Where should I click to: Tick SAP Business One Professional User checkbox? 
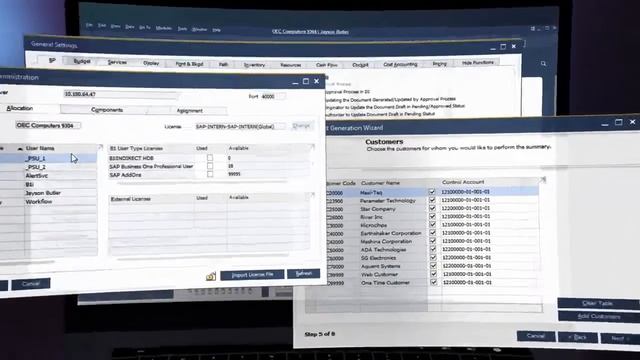[x=210, y=166]
